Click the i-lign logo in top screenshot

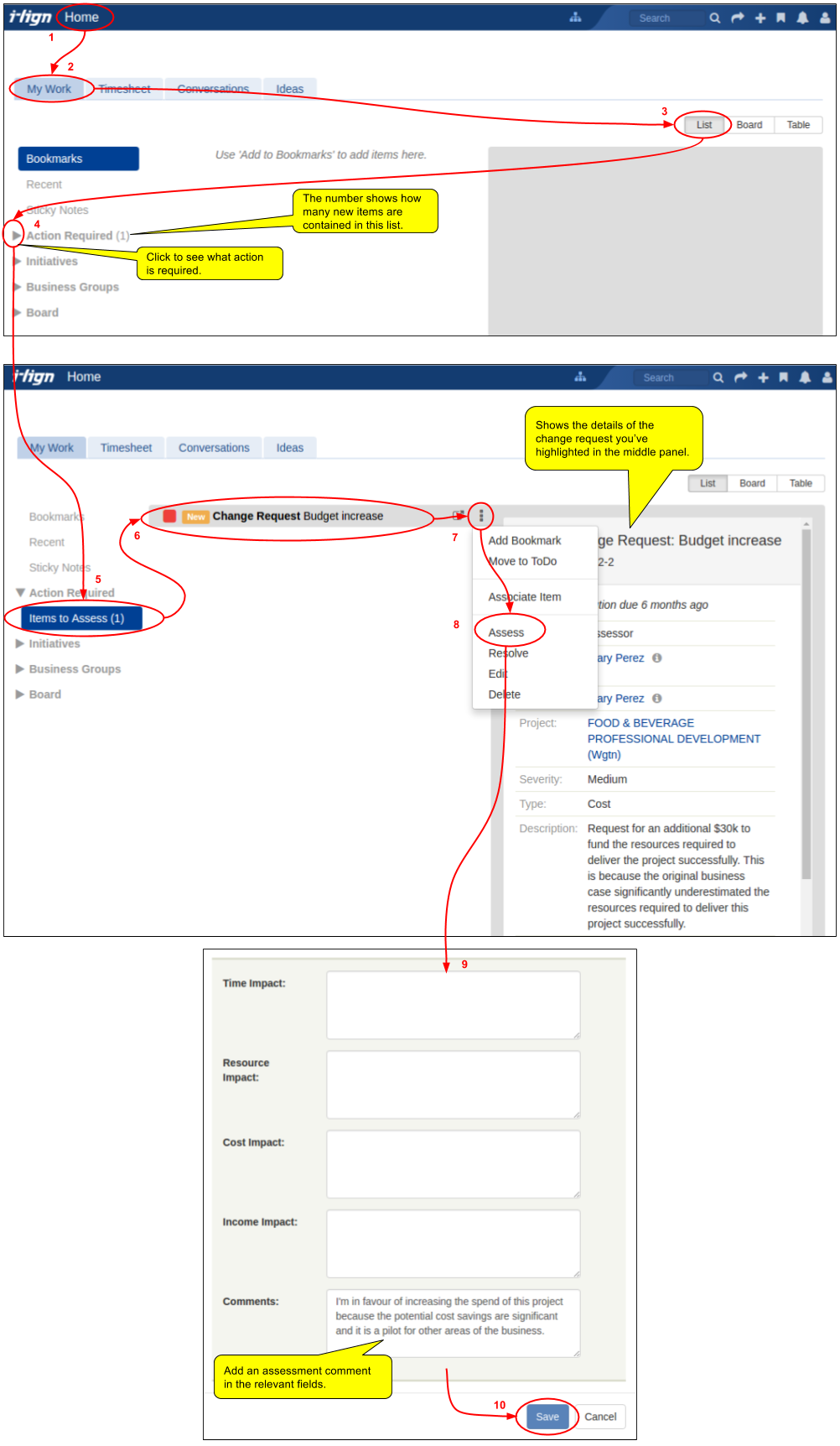[x=30, y=17]
